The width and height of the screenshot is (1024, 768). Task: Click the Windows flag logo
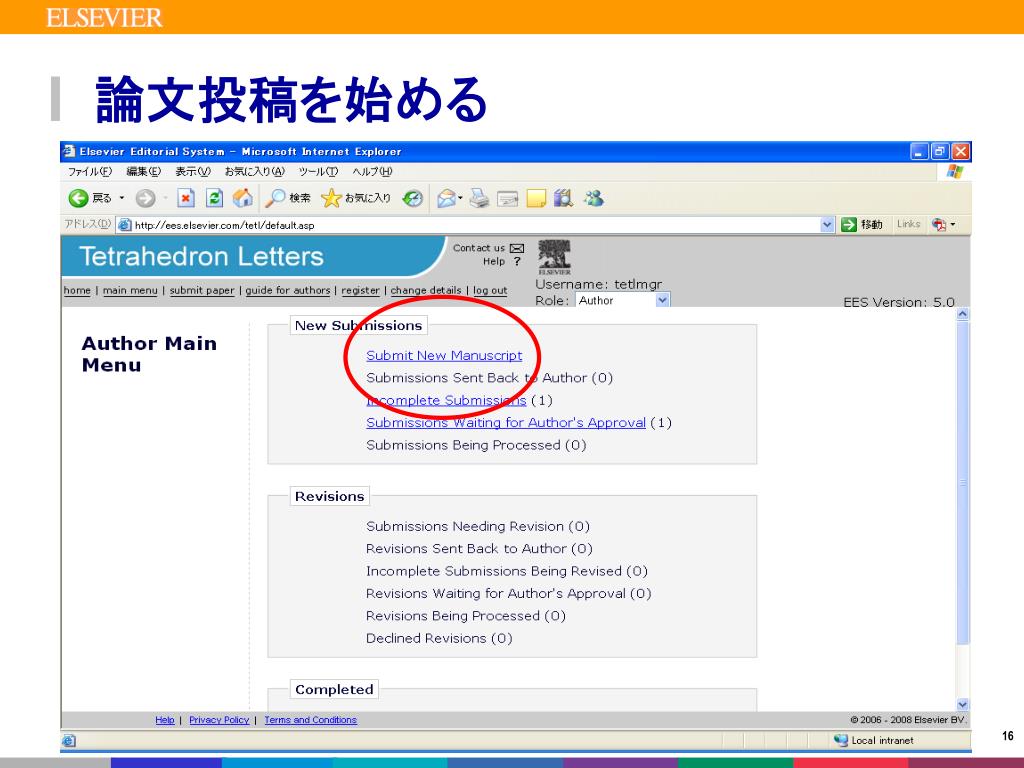point(954,172)
